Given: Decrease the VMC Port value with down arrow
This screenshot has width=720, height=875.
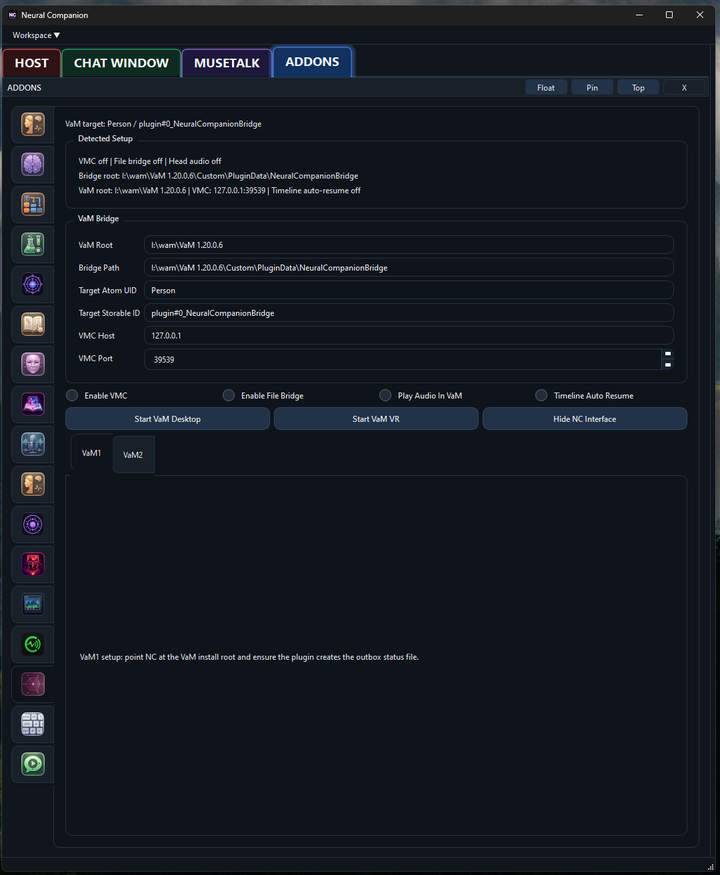Looking at the screenshot, I should click(668, 364).
